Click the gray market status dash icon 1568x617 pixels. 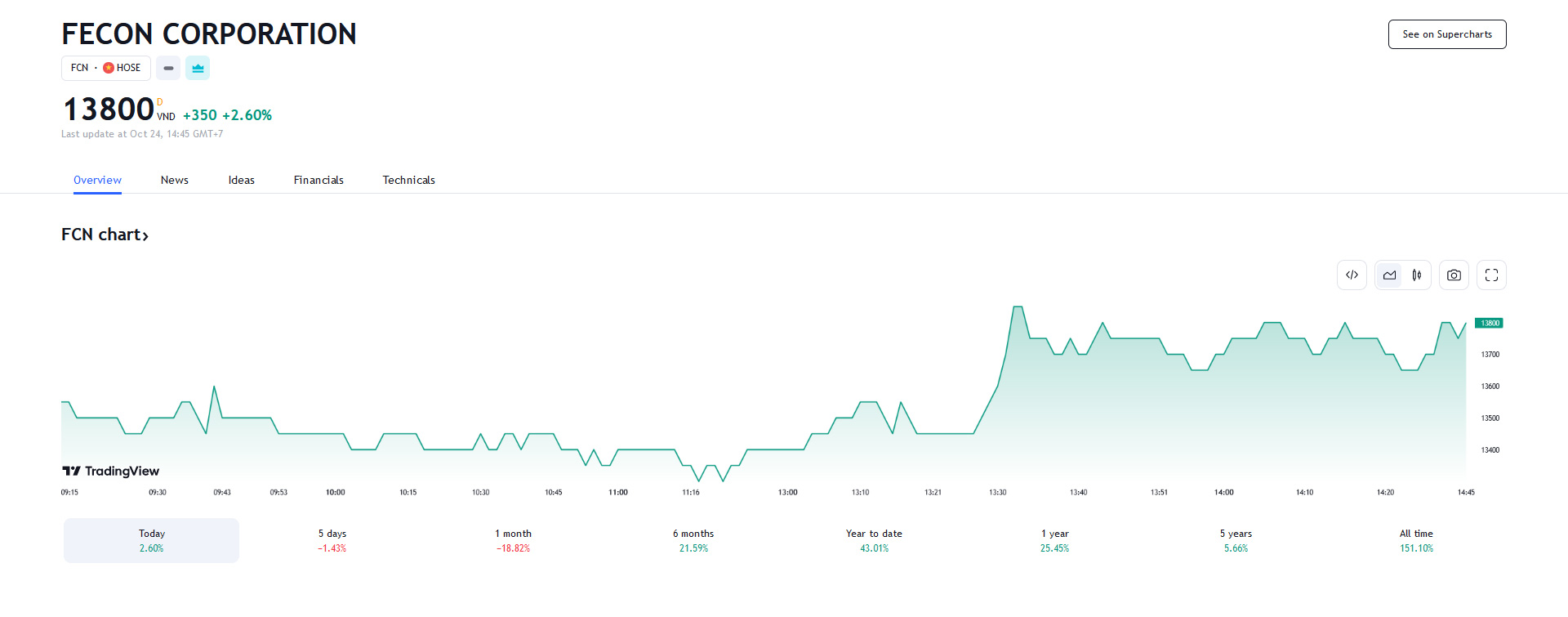[x=168, y=68]
